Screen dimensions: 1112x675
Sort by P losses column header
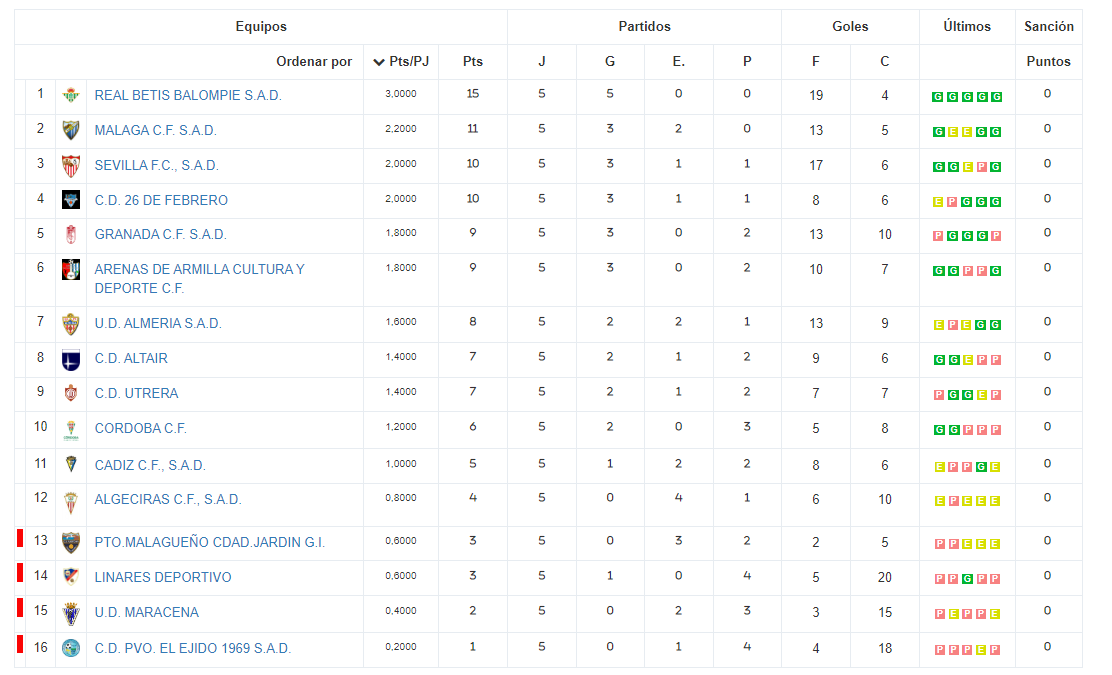(x=747, y=62)
